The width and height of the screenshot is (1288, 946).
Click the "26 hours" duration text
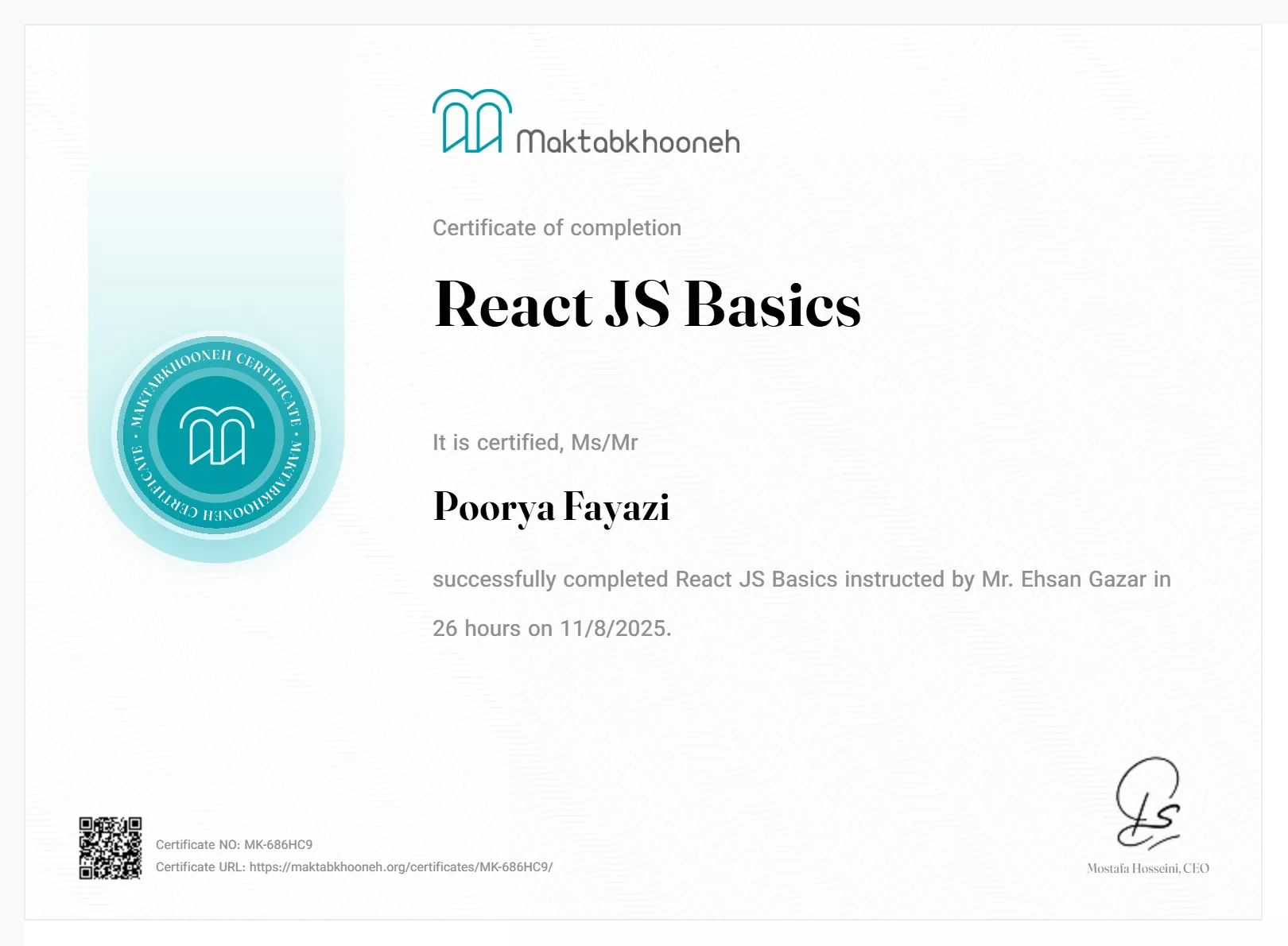coord(476,629)
